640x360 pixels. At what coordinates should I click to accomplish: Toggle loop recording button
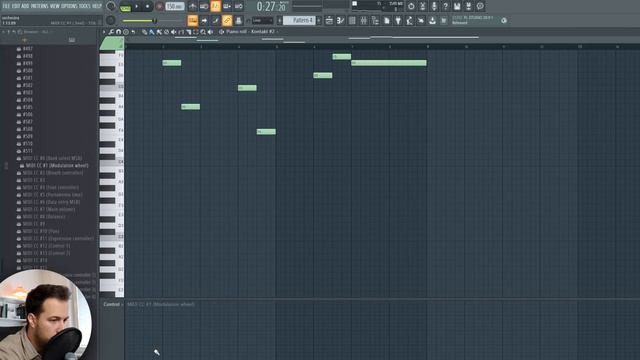pos(238,7)
